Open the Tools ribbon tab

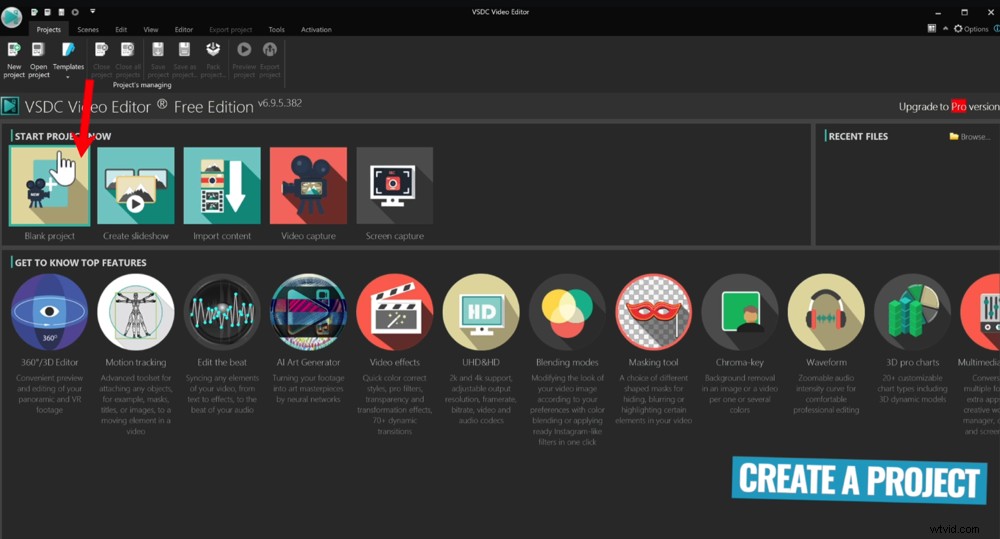coord(276,29)
